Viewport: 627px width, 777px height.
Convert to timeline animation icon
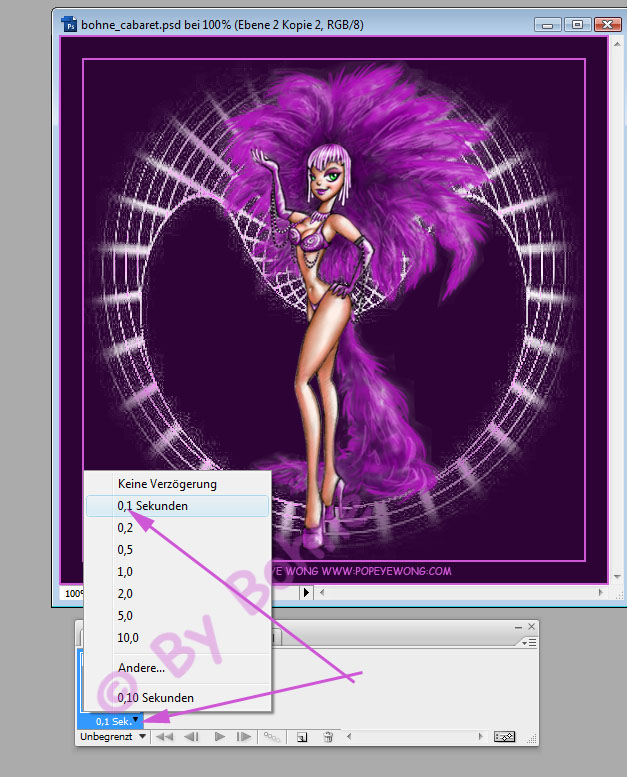coord(505,737)
